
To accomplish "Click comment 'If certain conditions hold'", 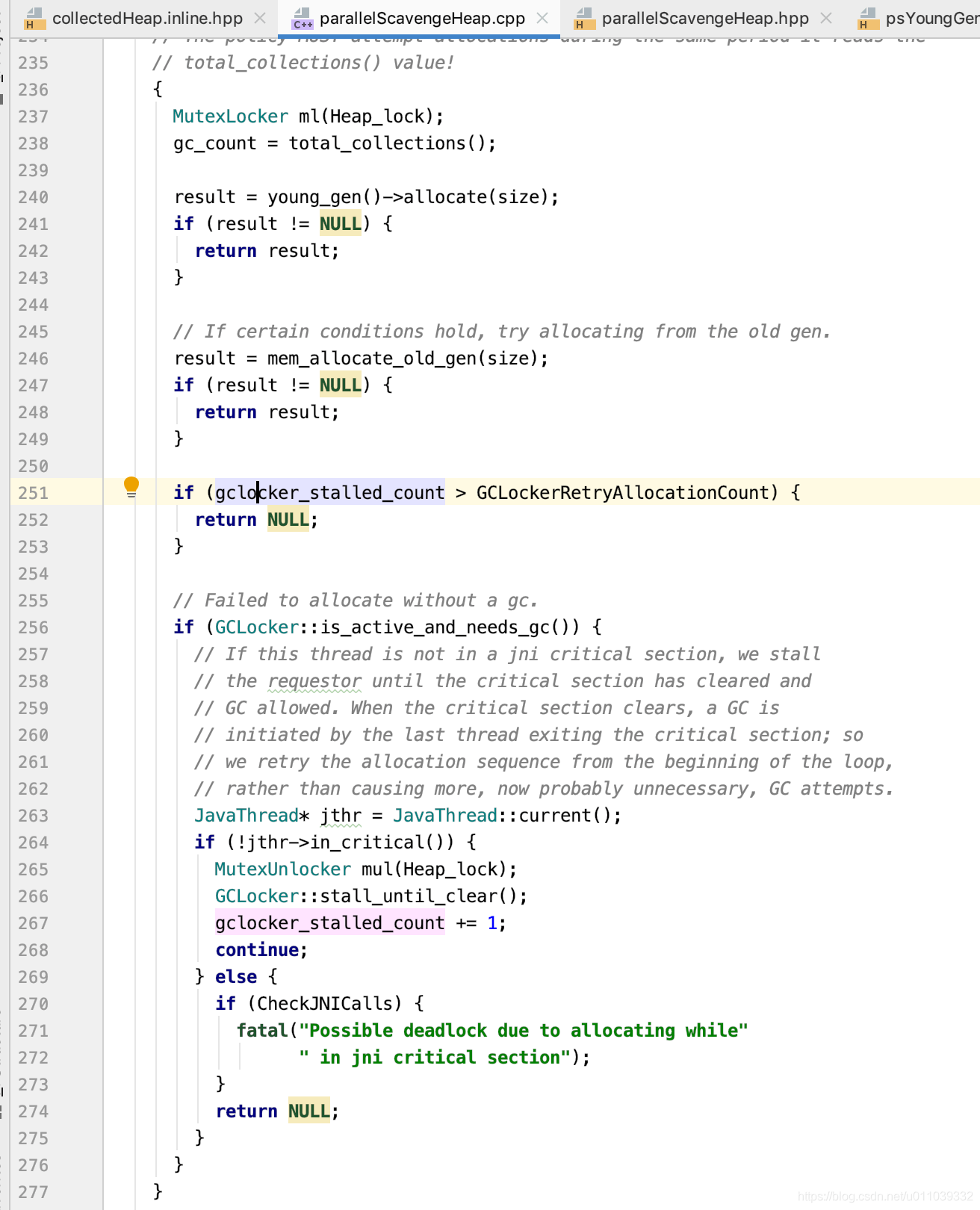I will pos(502,332).
